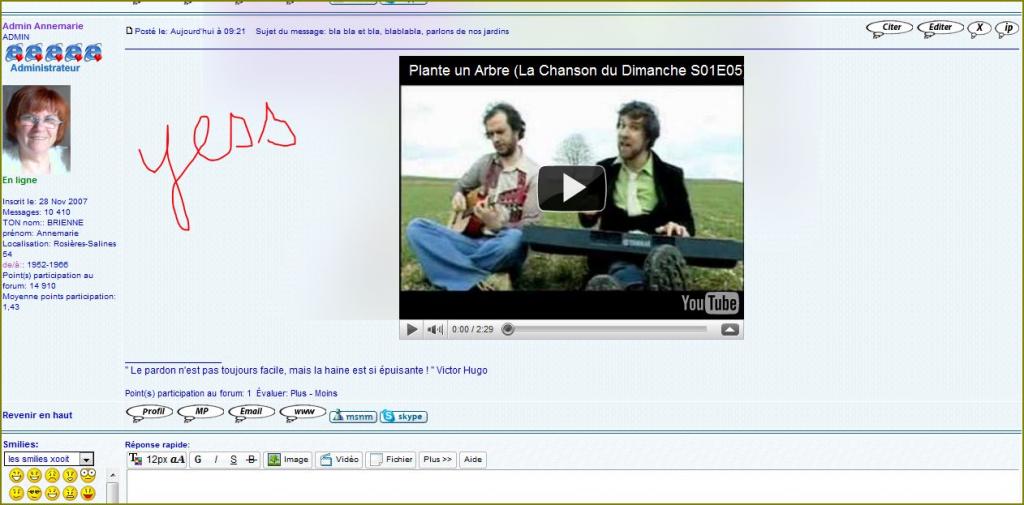View poster IP with ip button
The width and height of the screenshot is (1024, 505).
[x=1006, y=28]
